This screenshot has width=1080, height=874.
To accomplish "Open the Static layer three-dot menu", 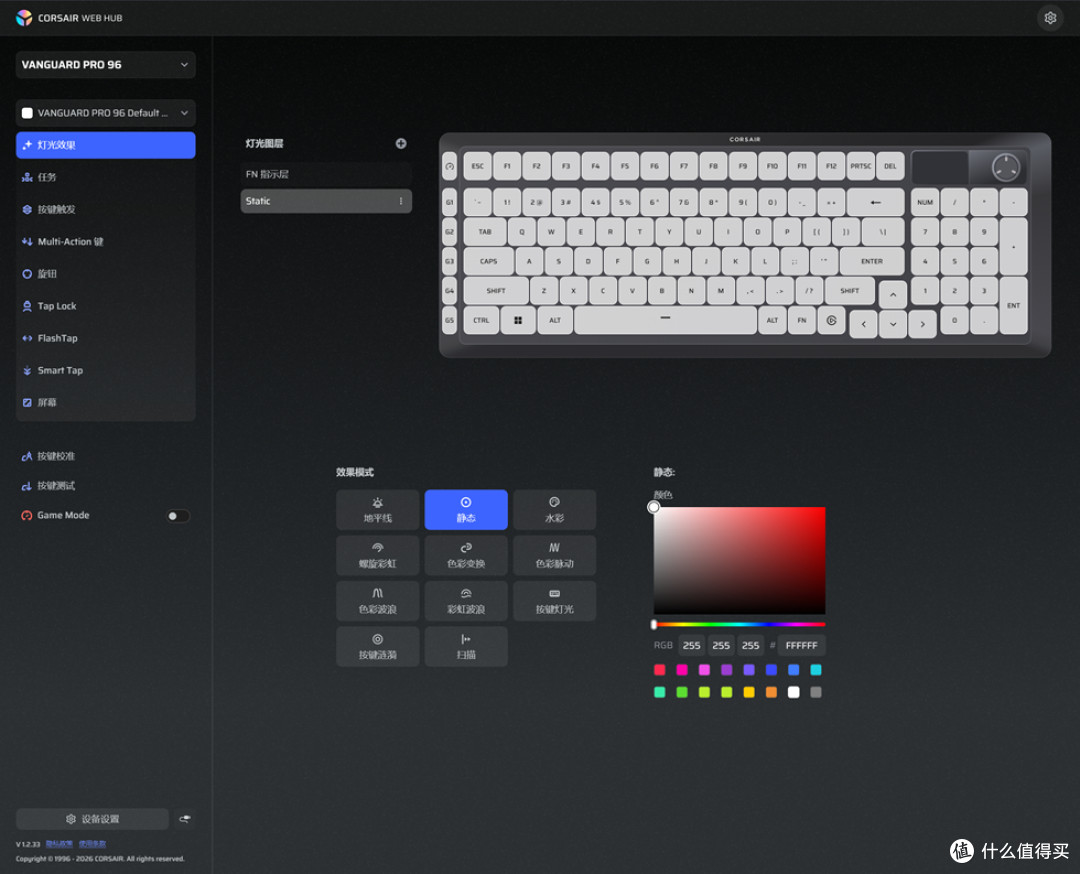I will pos(401,201).
